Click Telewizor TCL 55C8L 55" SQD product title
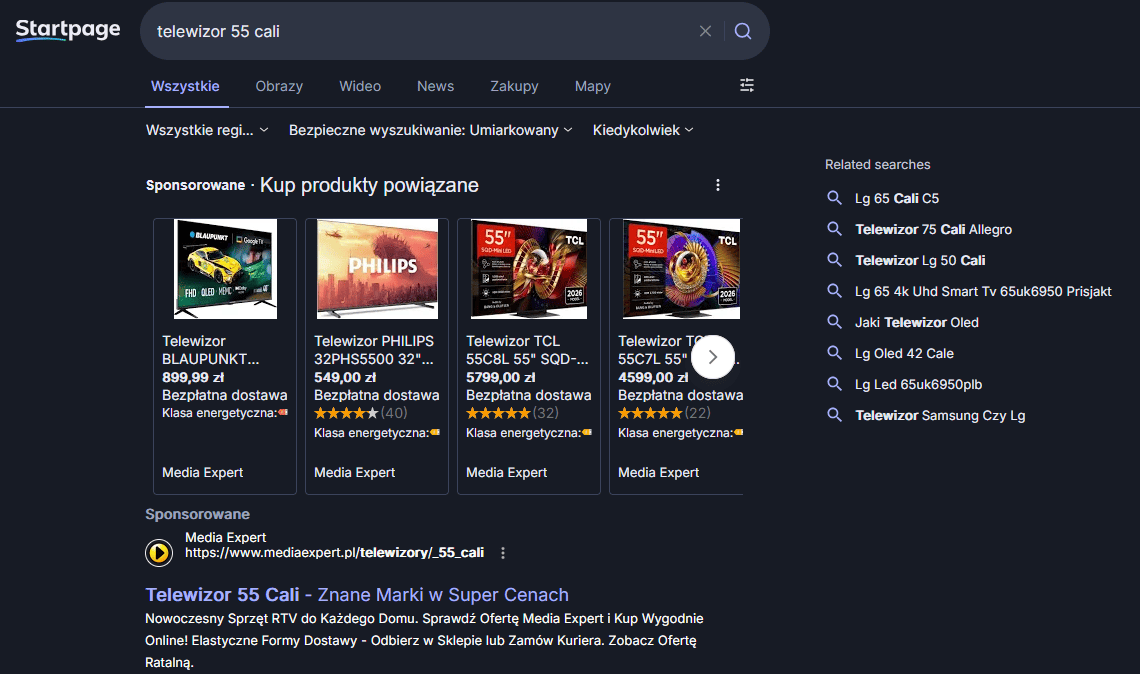The height and width of the screenshot is (674, 1140). tap(527, 350)
